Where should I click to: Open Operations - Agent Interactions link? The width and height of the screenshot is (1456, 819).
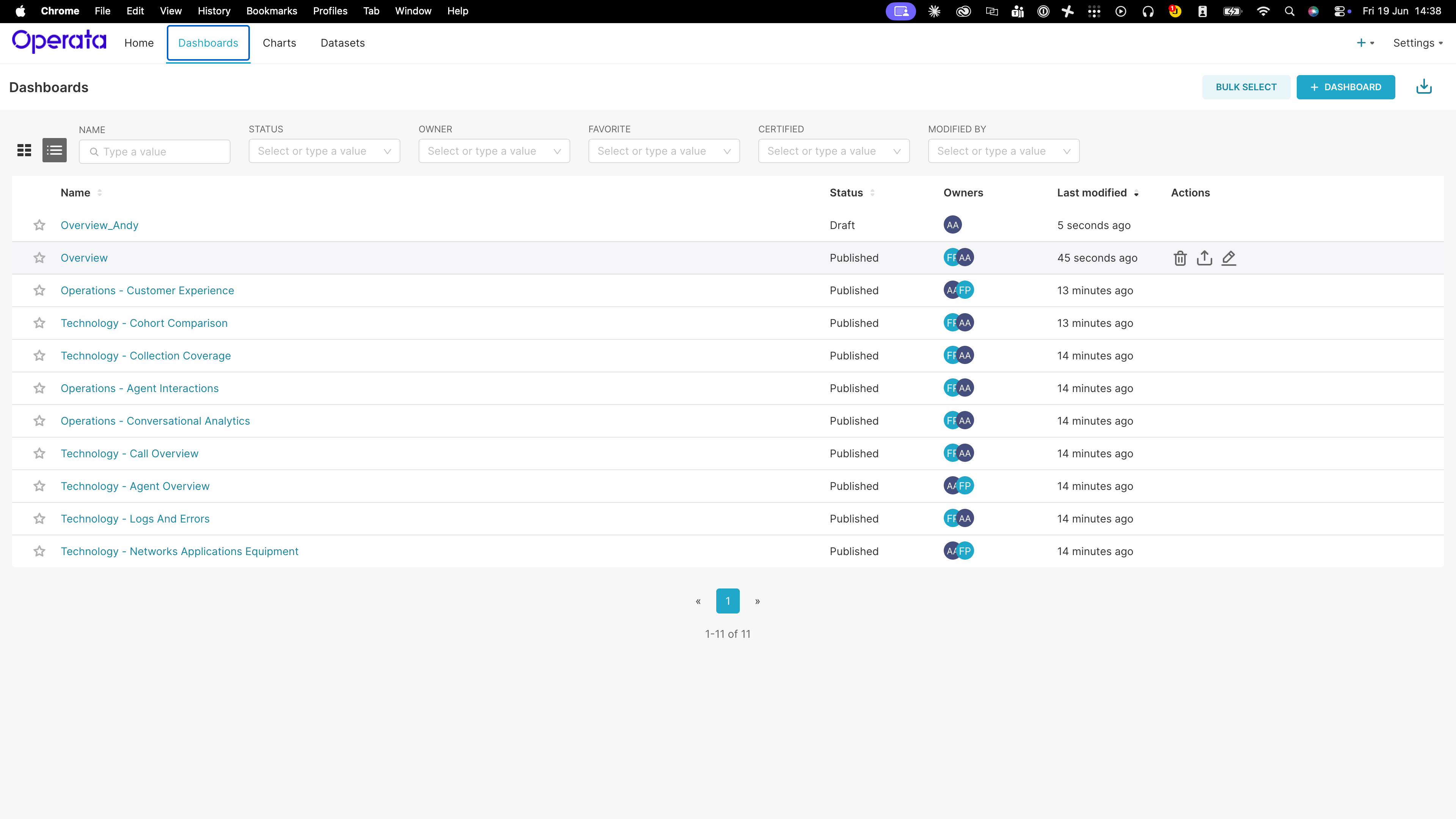(140, 388)
